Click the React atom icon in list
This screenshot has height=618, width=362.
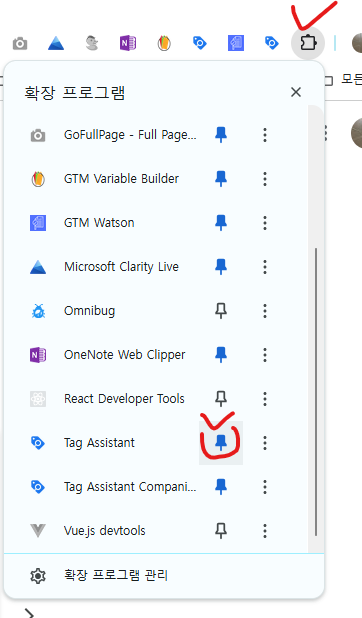pyautogui.click(x=38, y=399)
